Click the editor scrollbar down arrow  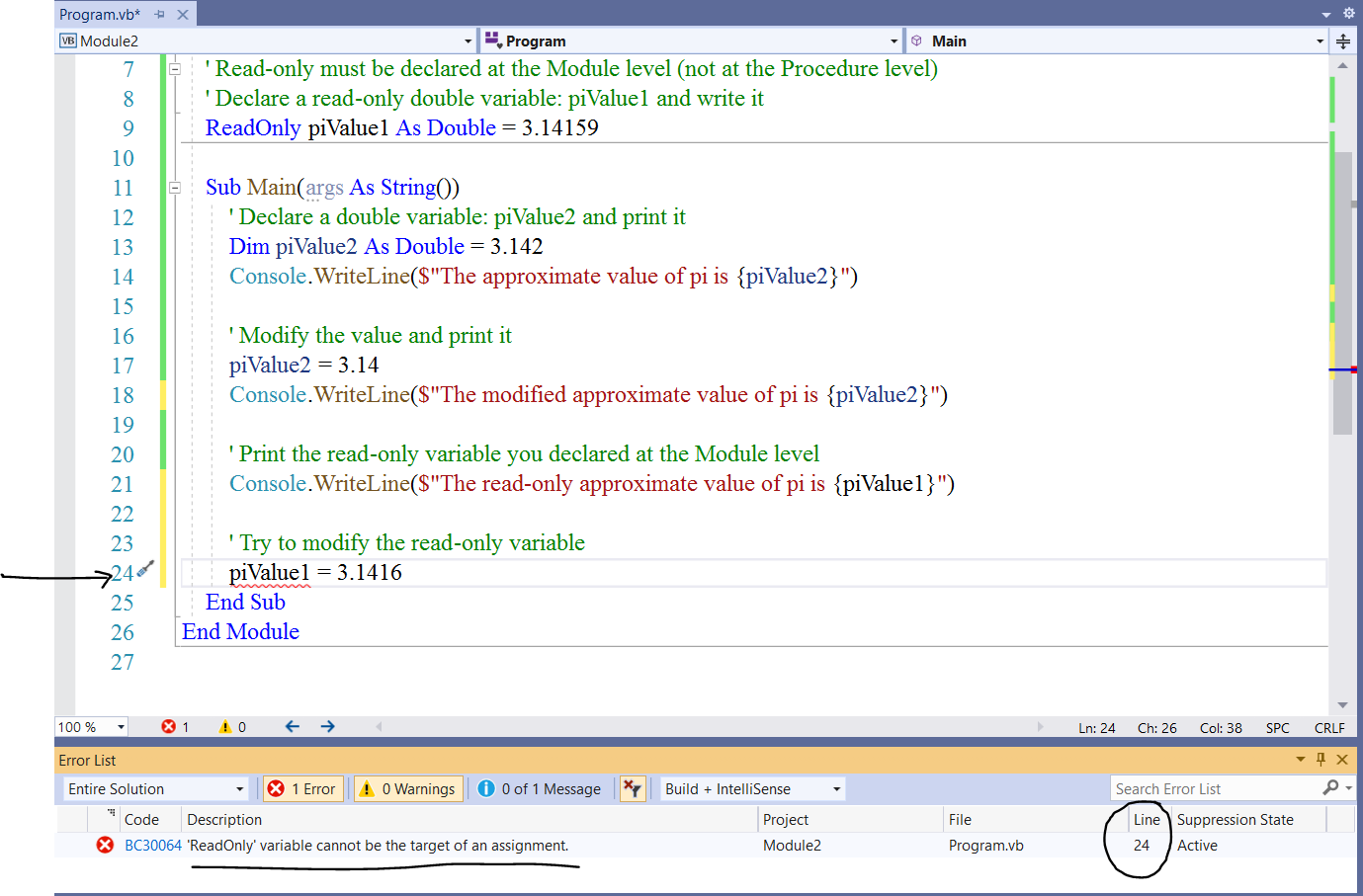[1342, 705]
